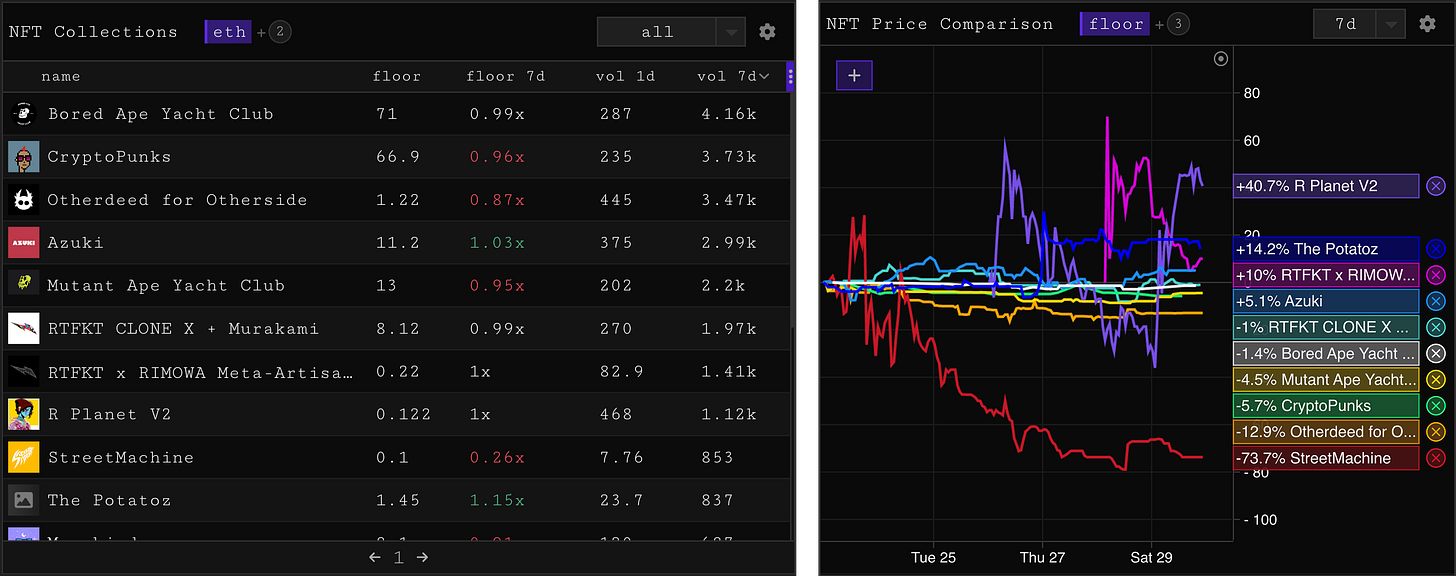
Task: Click the +14.2% The Potatoz legend label
Action: 1326,249
